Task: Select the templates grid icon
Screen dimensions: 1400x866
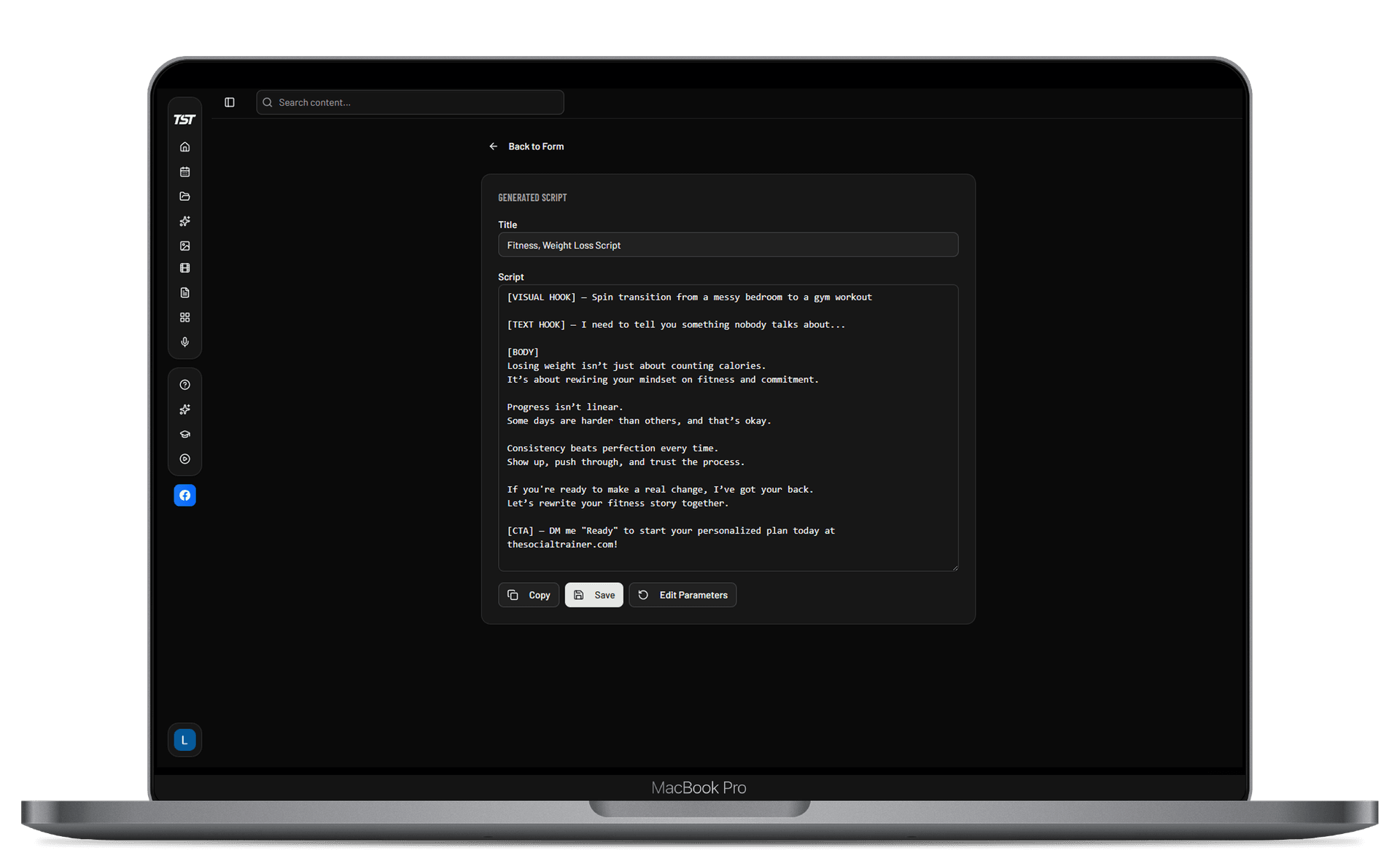Action: pos(184,317)
